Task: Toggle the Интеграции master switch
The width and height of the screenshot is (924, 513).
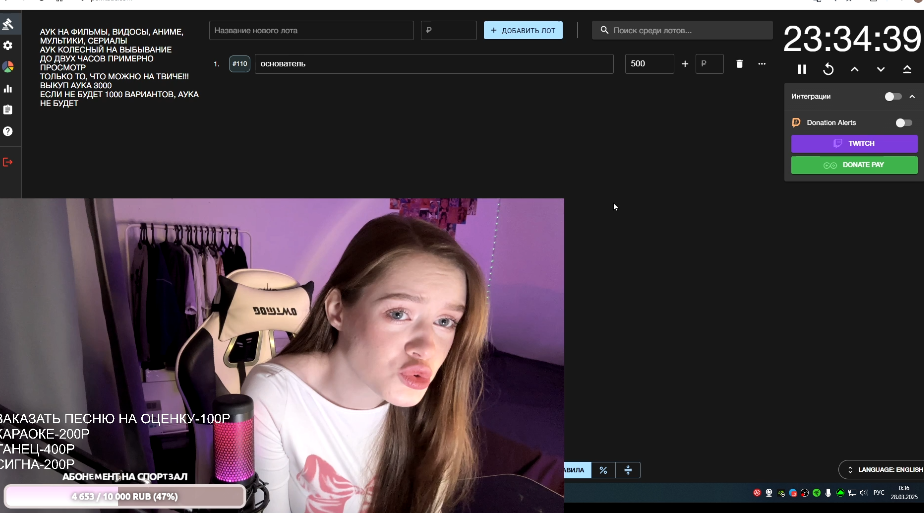Action: point(893,97)
